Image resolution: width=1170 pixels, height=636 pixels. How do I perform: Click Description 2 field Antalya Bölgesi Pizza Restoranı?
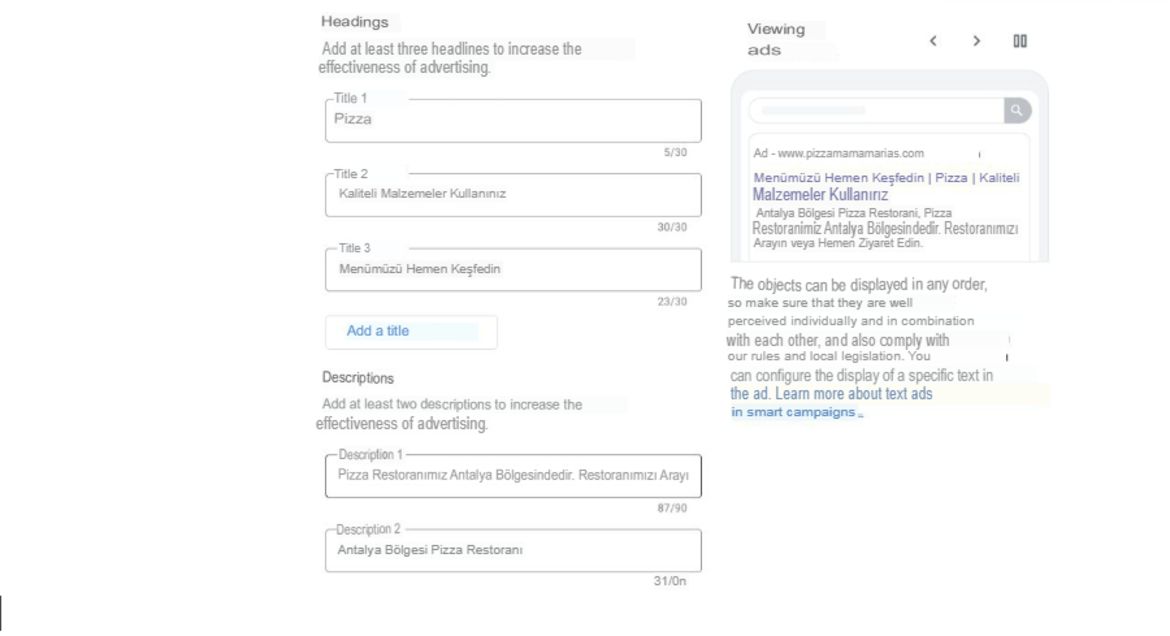[x=513, y=550]
